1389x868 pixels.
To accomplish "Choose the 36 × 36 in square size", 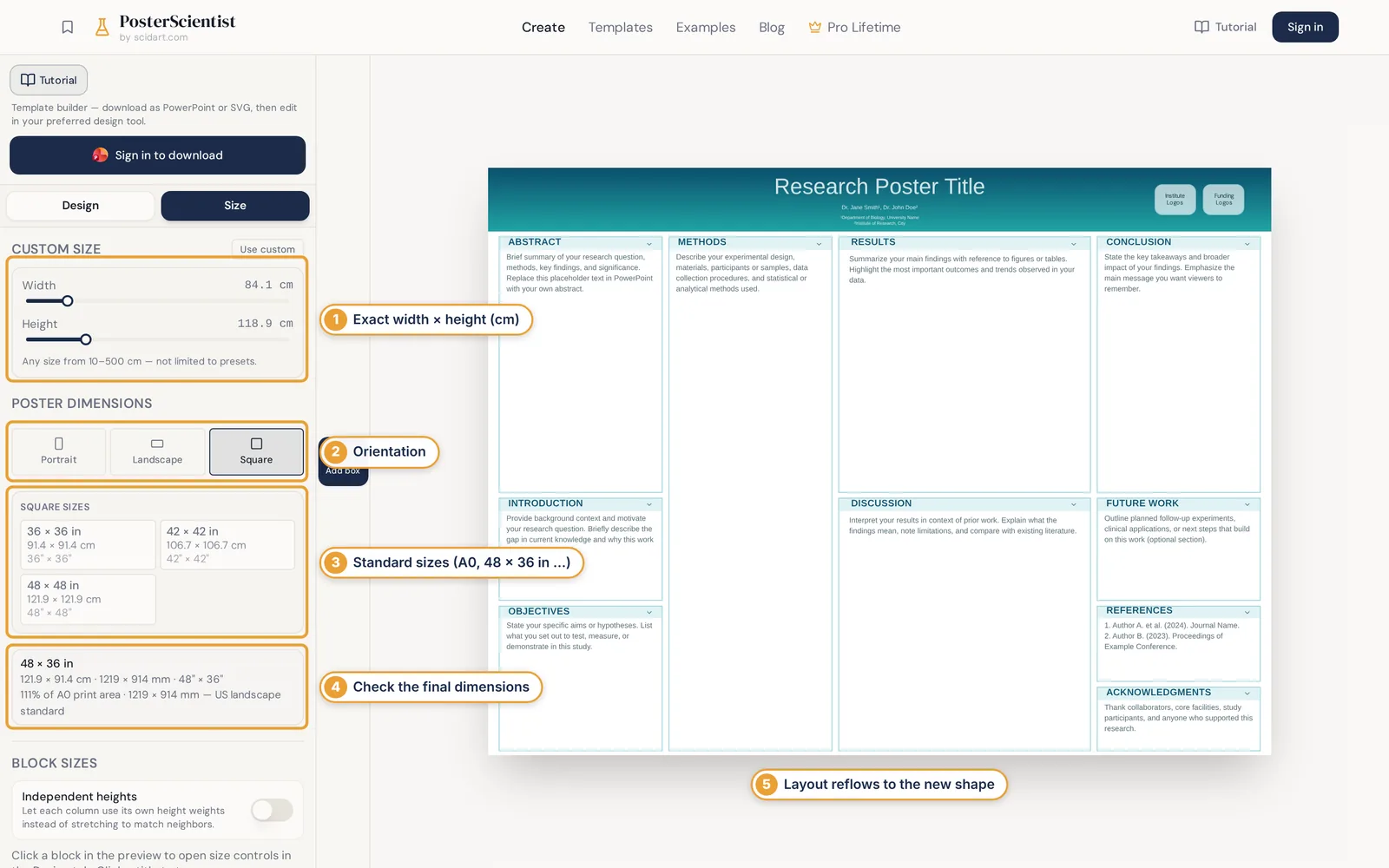I will coord(88,544).
